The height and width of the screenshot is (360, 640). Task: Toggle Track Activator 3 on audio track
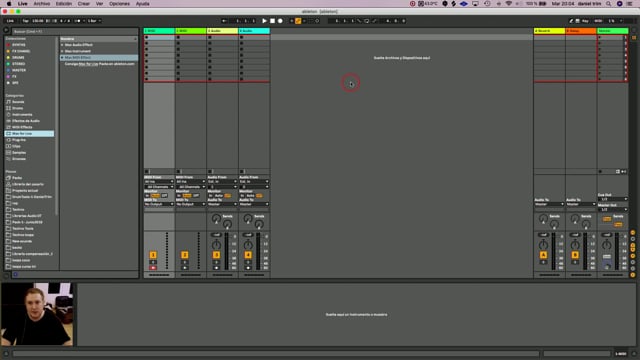pos(216,255)
